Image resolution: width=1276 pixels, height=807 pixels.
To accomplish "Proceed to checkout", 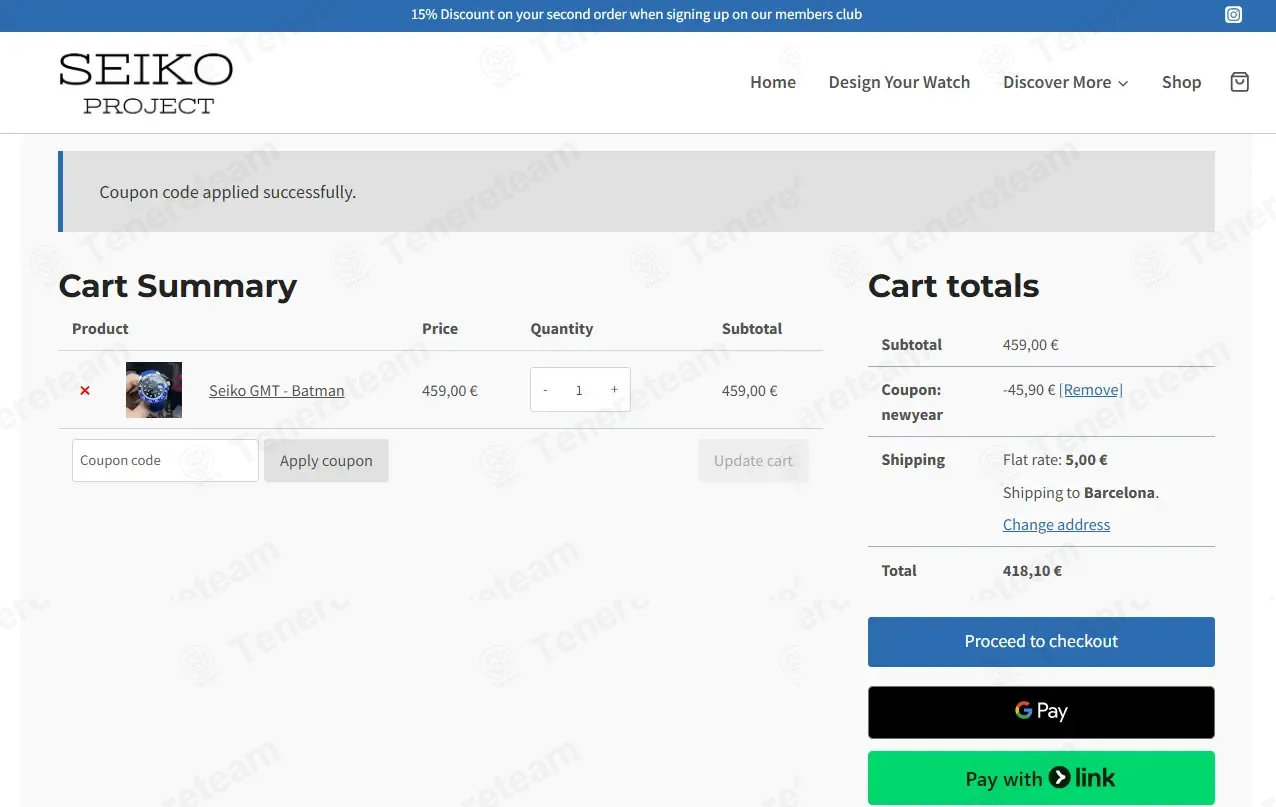I will [x=1041, y=642].
